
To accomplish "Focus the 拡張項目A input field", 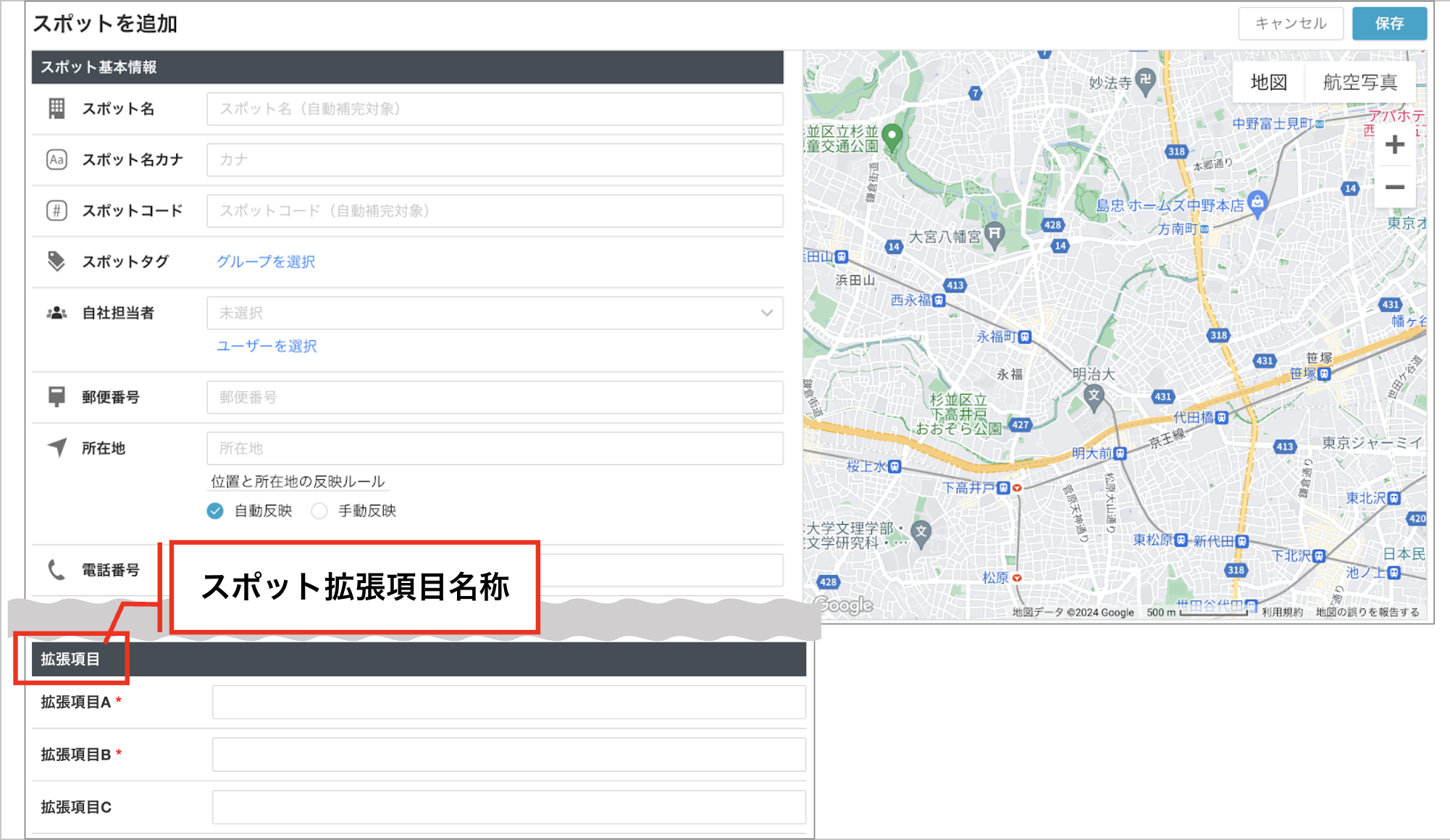I will pos(509,702).
